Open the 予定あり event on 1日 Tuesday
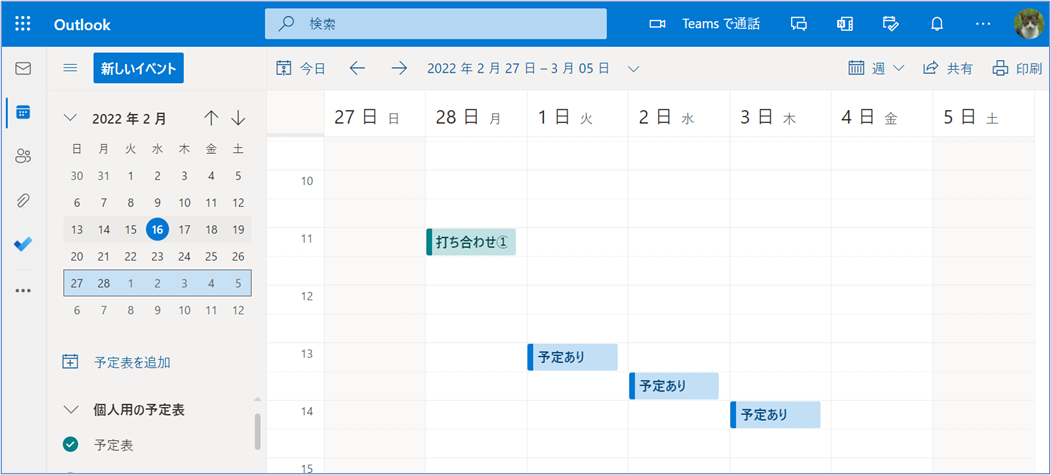Viewport: 1051px width, 475px height. (572, 357)
